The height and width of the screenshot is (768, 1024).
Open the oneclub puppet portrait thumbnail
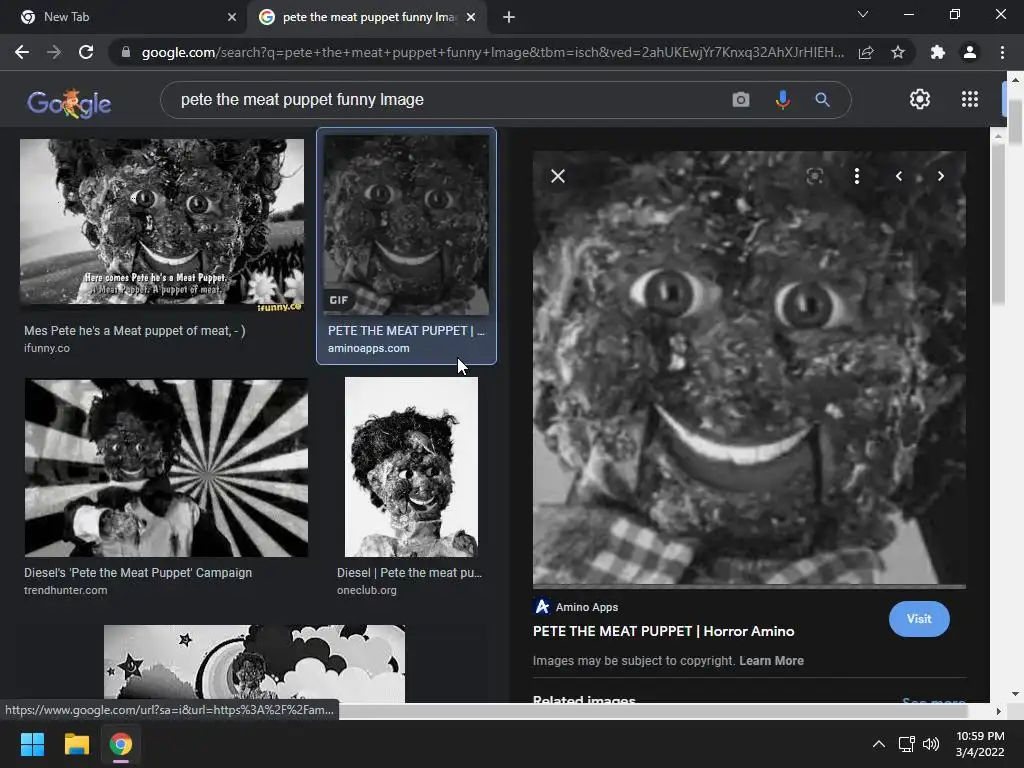point(411,467)
